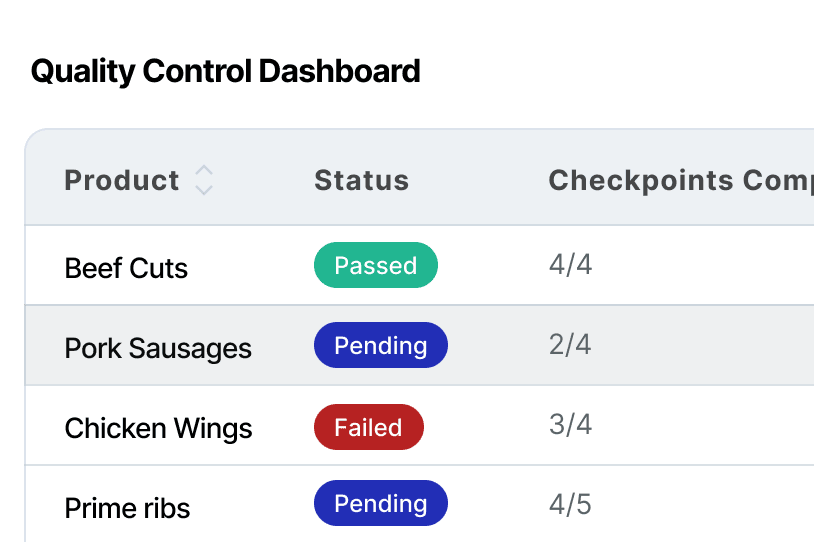Select the Prime ribs product name
814x542 pixels.
coord(127,508)
